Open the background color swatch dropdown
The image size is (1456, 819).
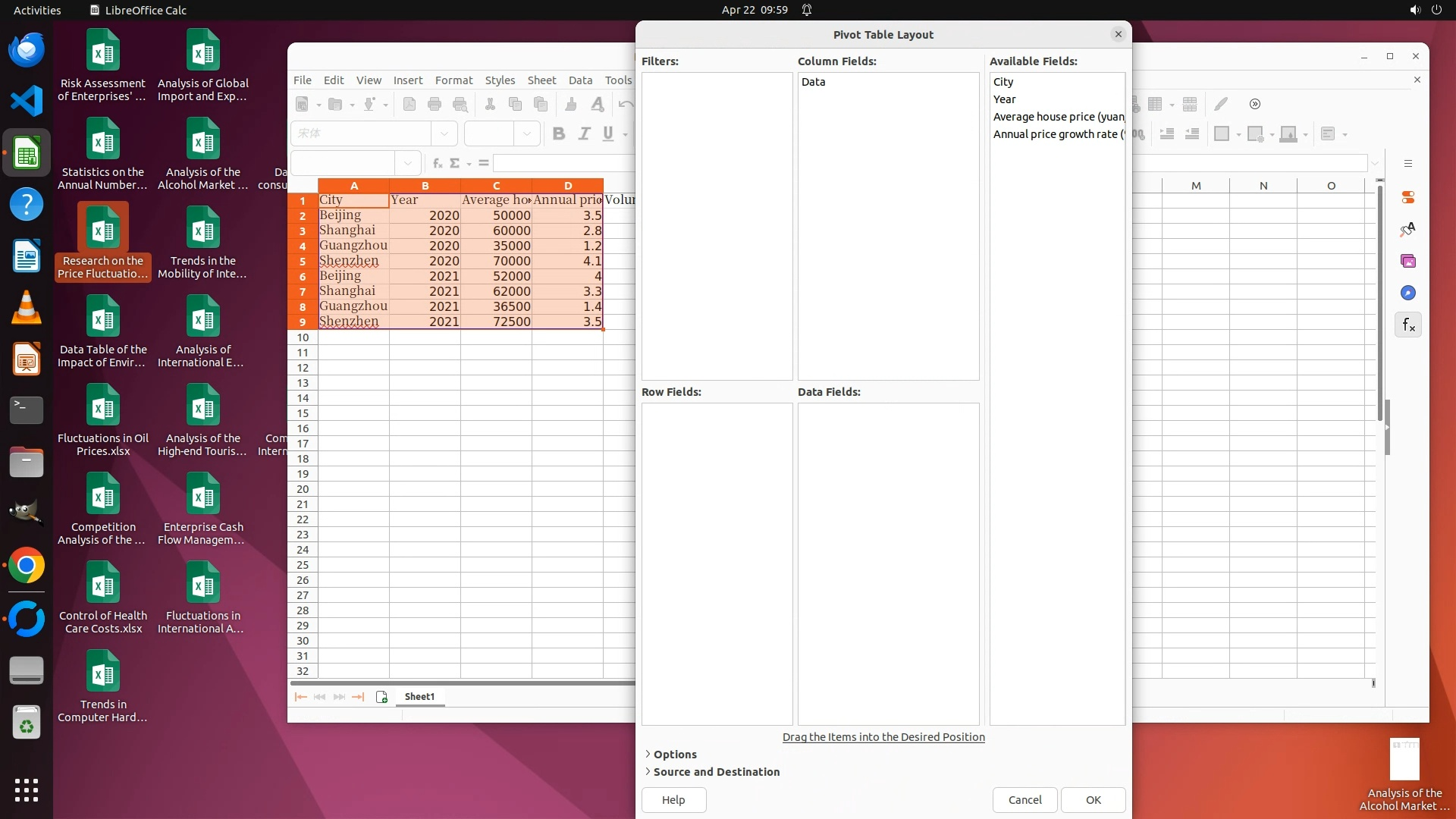point(1305,135)
